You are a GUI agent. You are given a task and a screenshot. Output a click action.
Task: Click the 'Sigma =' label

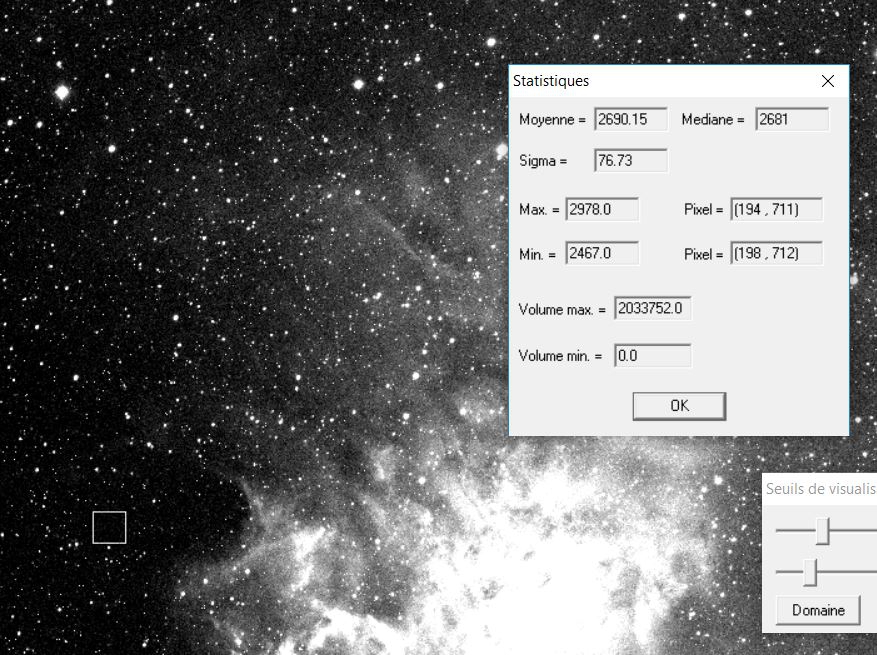tap(543, 161)
